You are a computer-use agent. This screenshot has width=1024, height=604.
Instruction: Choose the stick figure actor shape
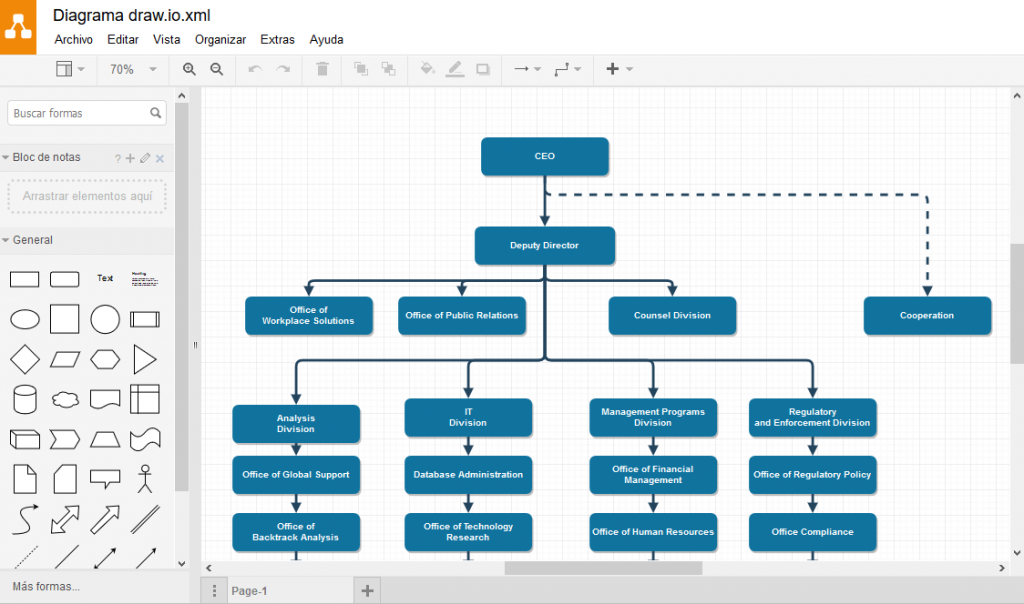[x=145, y=478]
